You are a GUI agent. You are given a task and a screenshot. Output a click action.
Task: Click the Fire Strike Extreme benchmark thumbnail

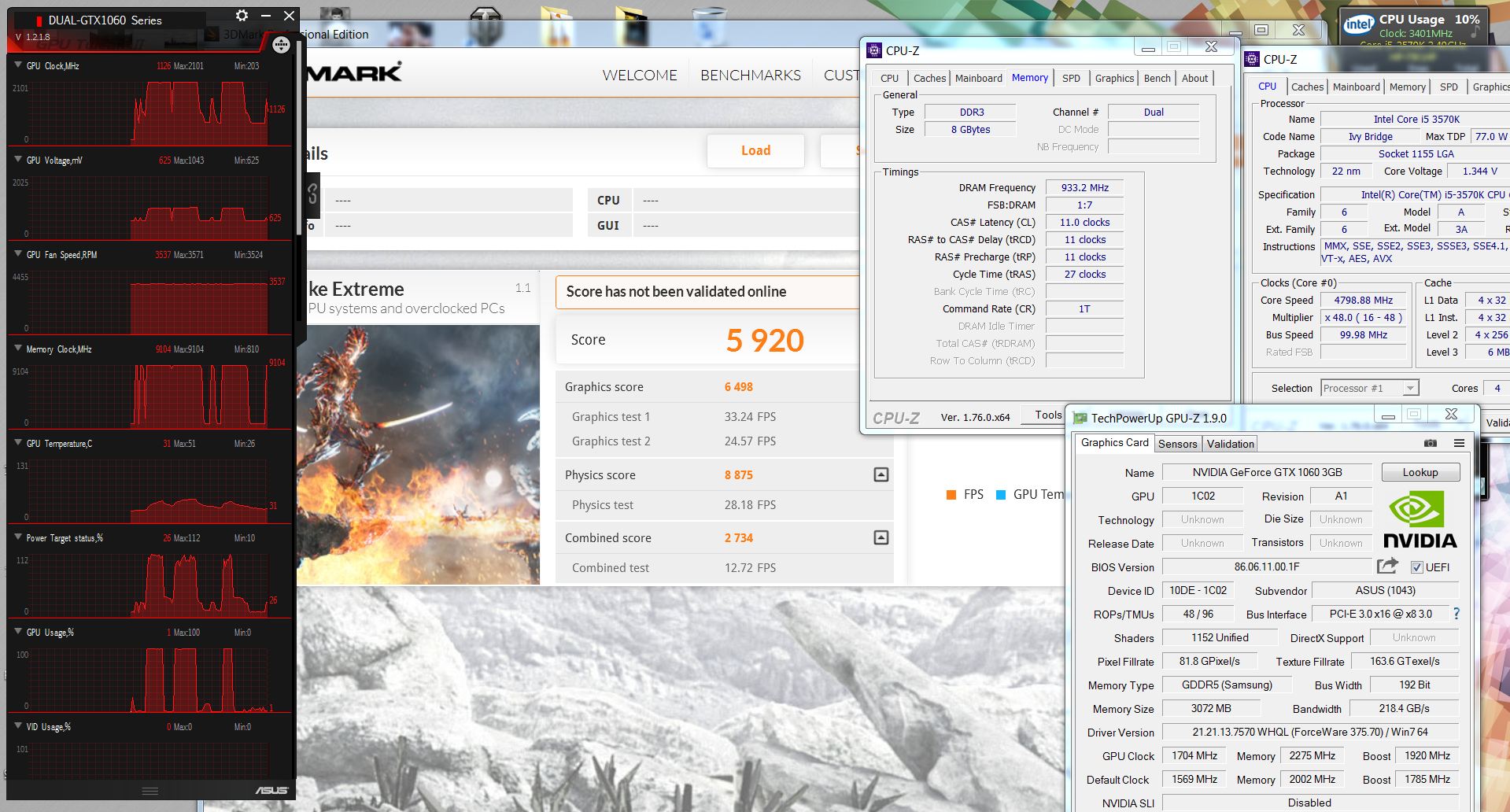tap(418, 455)
